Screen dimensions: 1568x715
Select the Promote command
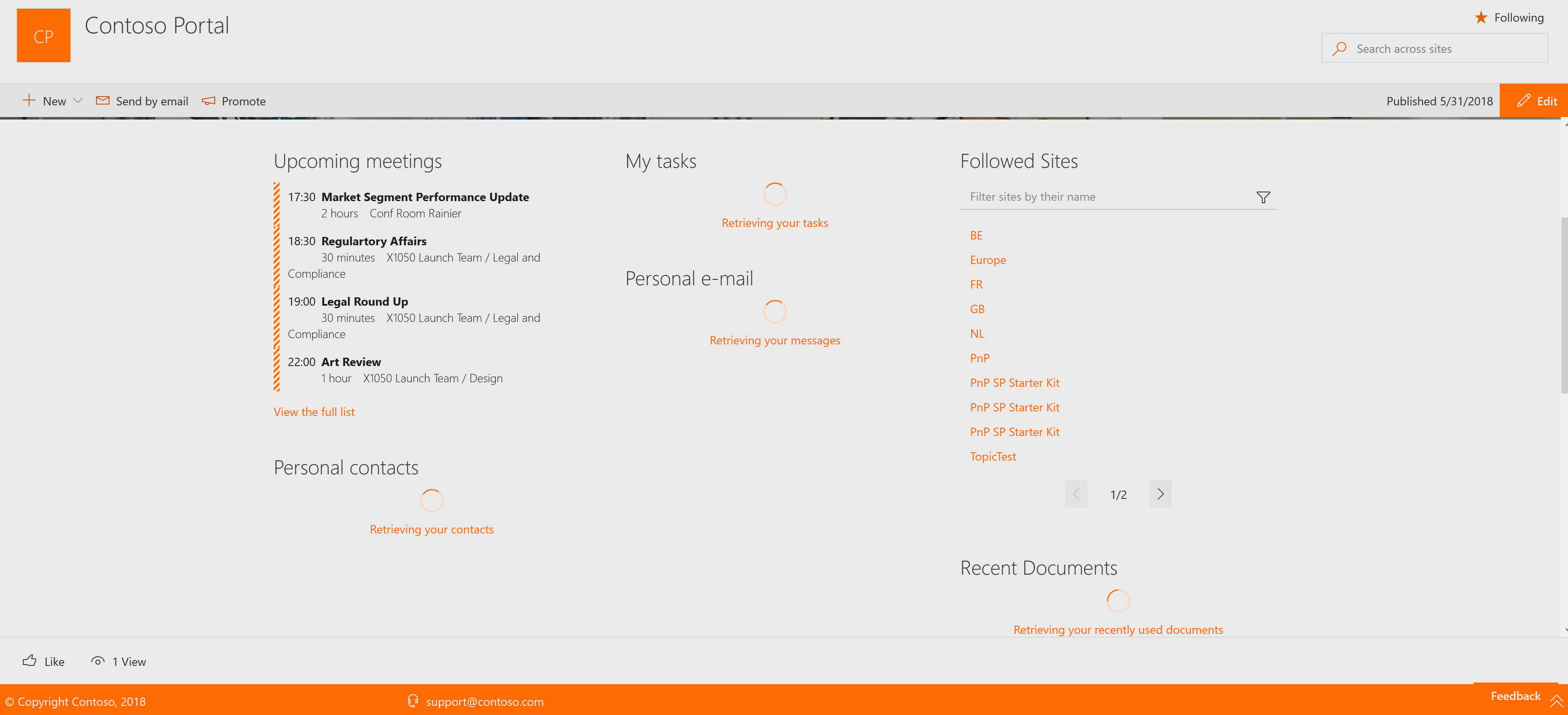[243, 101]
